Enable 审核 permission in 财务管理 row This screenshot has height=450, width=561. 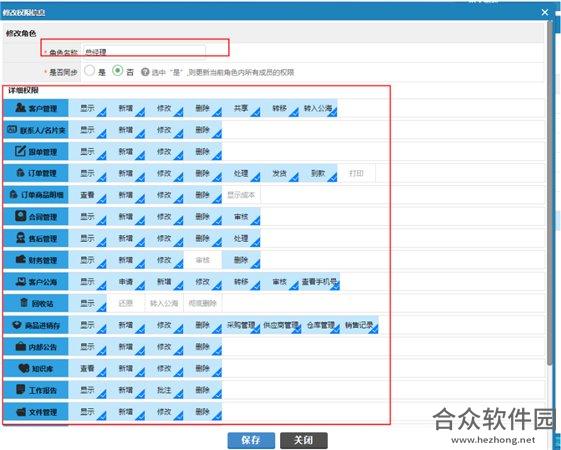[203, 260]
